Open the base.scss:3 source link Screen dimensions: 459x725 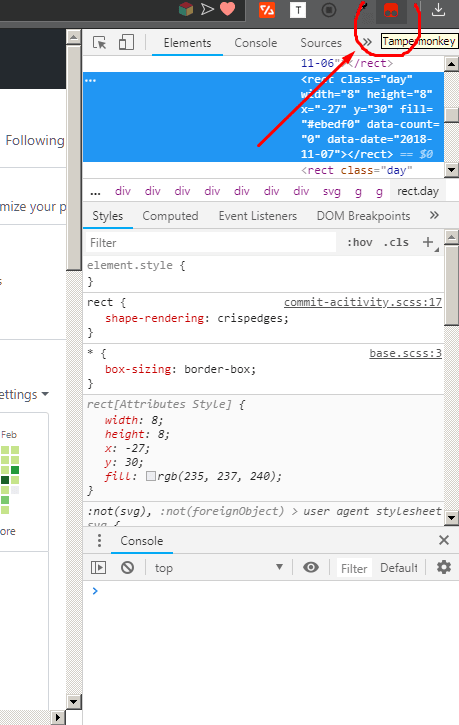point(405,353)
